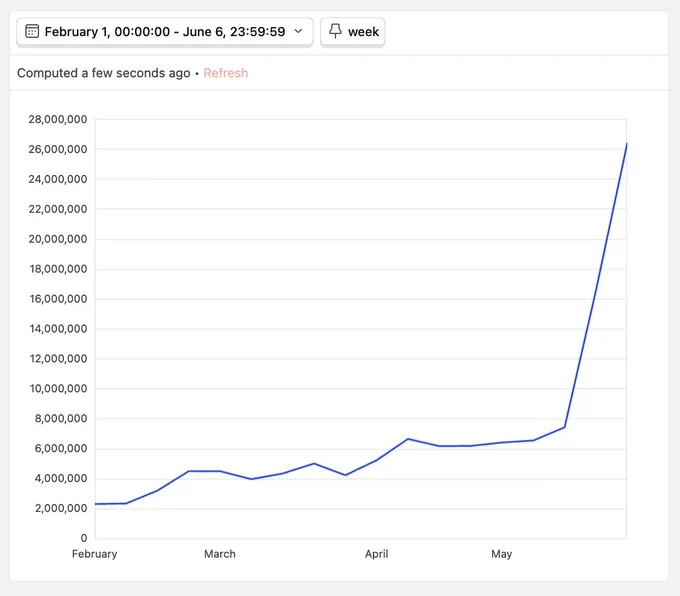Select the 6,000,000 y-axis label

pyautogui.click(x=61, y=449)
